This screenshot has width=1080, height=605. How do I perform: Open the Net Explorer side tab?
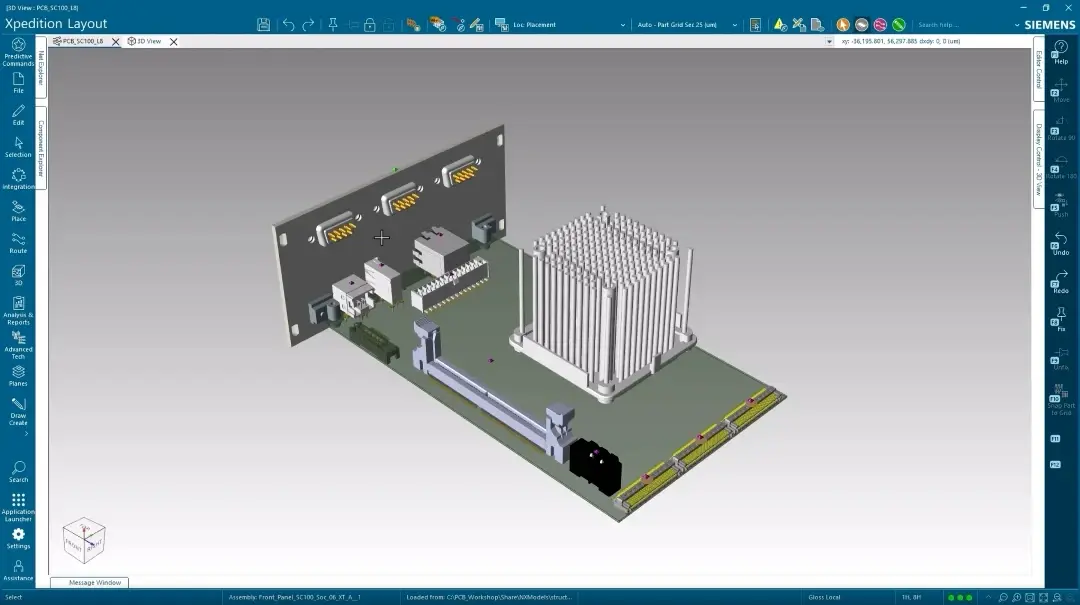(41, 68)
